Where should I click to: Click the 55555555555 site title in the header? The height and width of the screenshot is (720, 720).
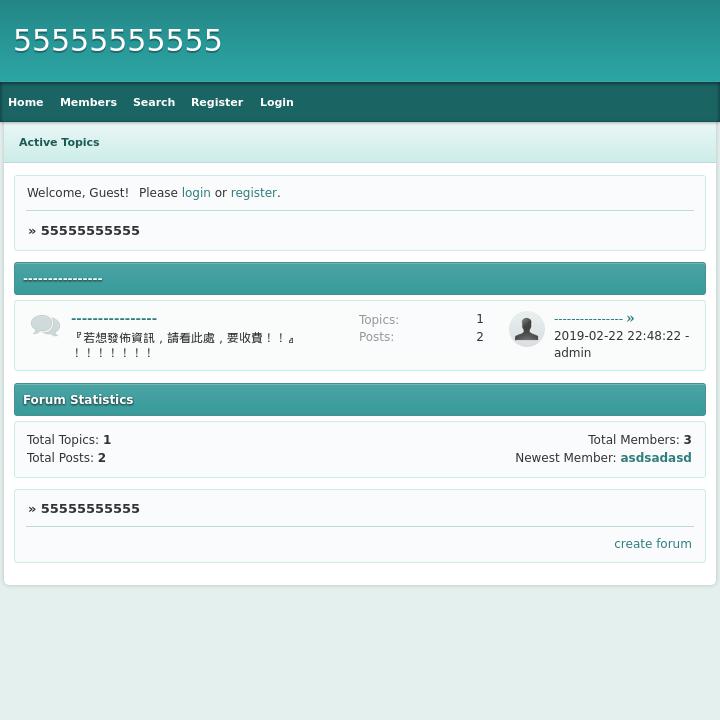click(117, 41)
